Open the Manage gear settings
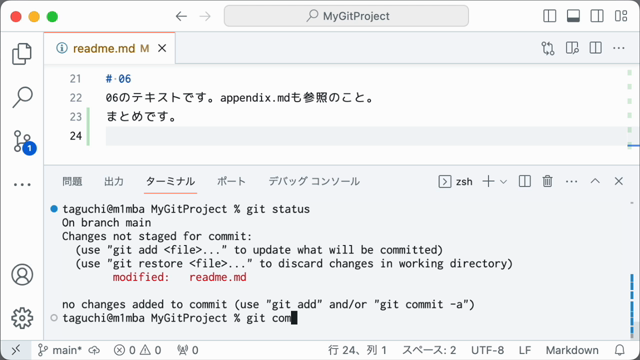The width and height of the screenshot is (640, 360). click(22, 318)
